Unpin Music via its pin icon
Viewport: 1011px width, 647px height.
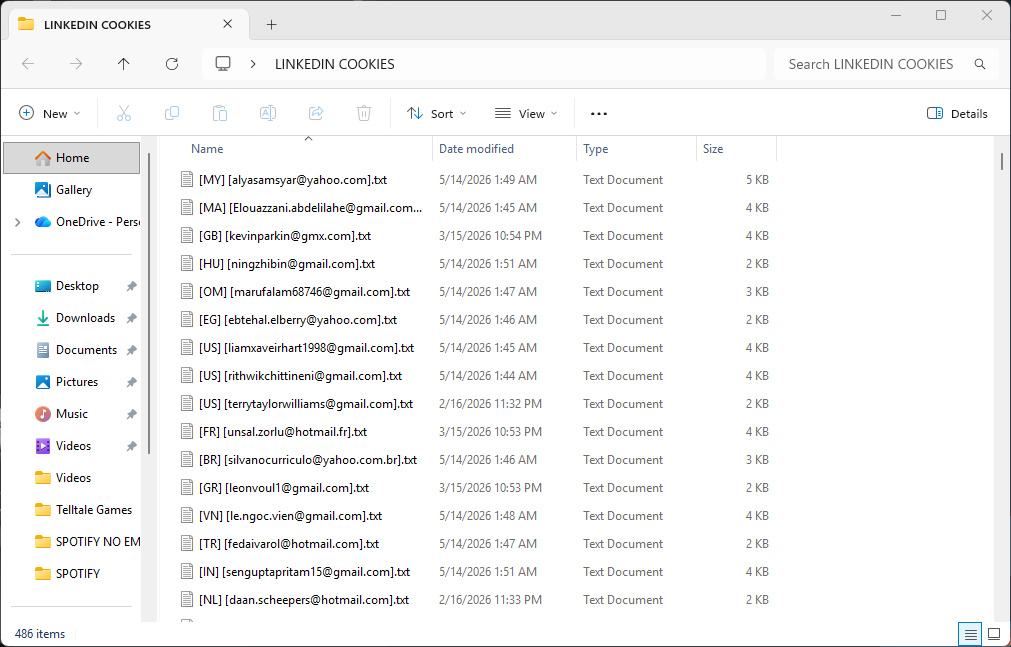coord(132,414)
